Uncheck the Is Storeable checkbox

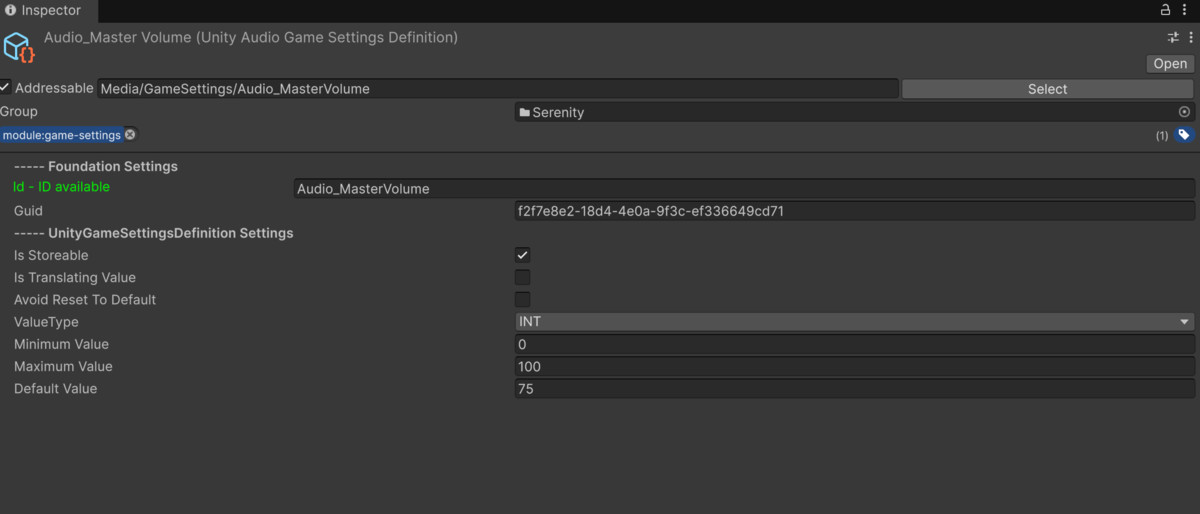[x=522, y=255]
